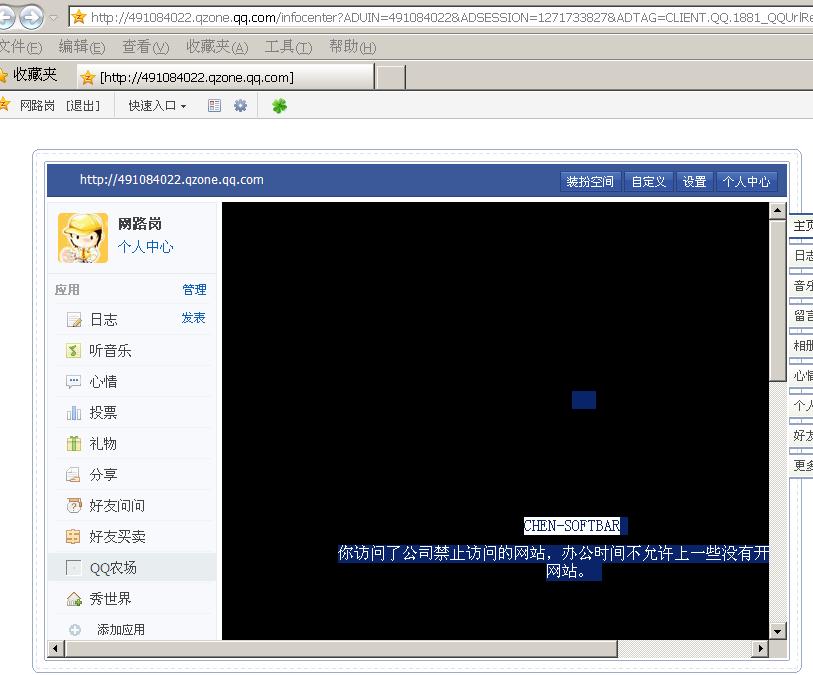Click the http://491084022.qzone.qq.com header address text

click(172, 180)
